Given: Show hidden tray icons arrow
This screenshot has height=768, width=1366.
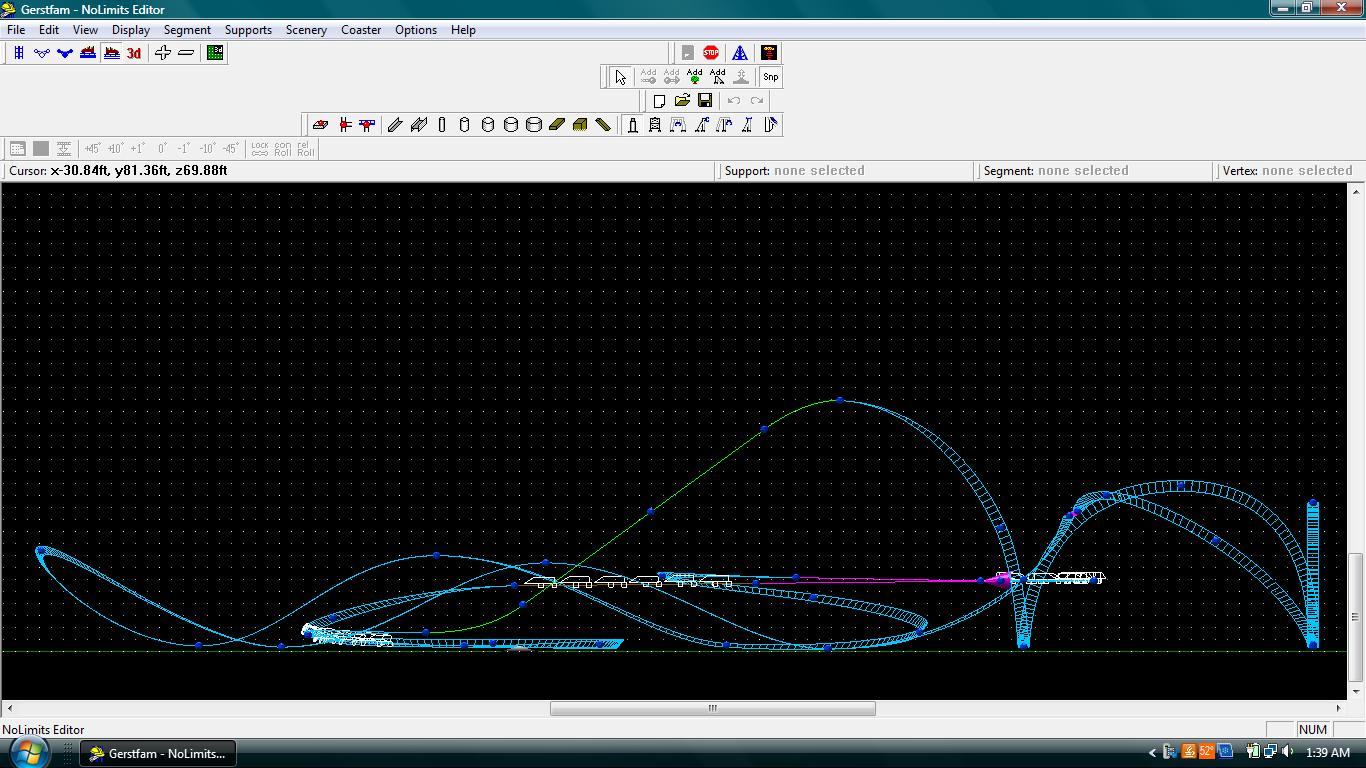Looking at the screenshot, I should point(1152,753).
